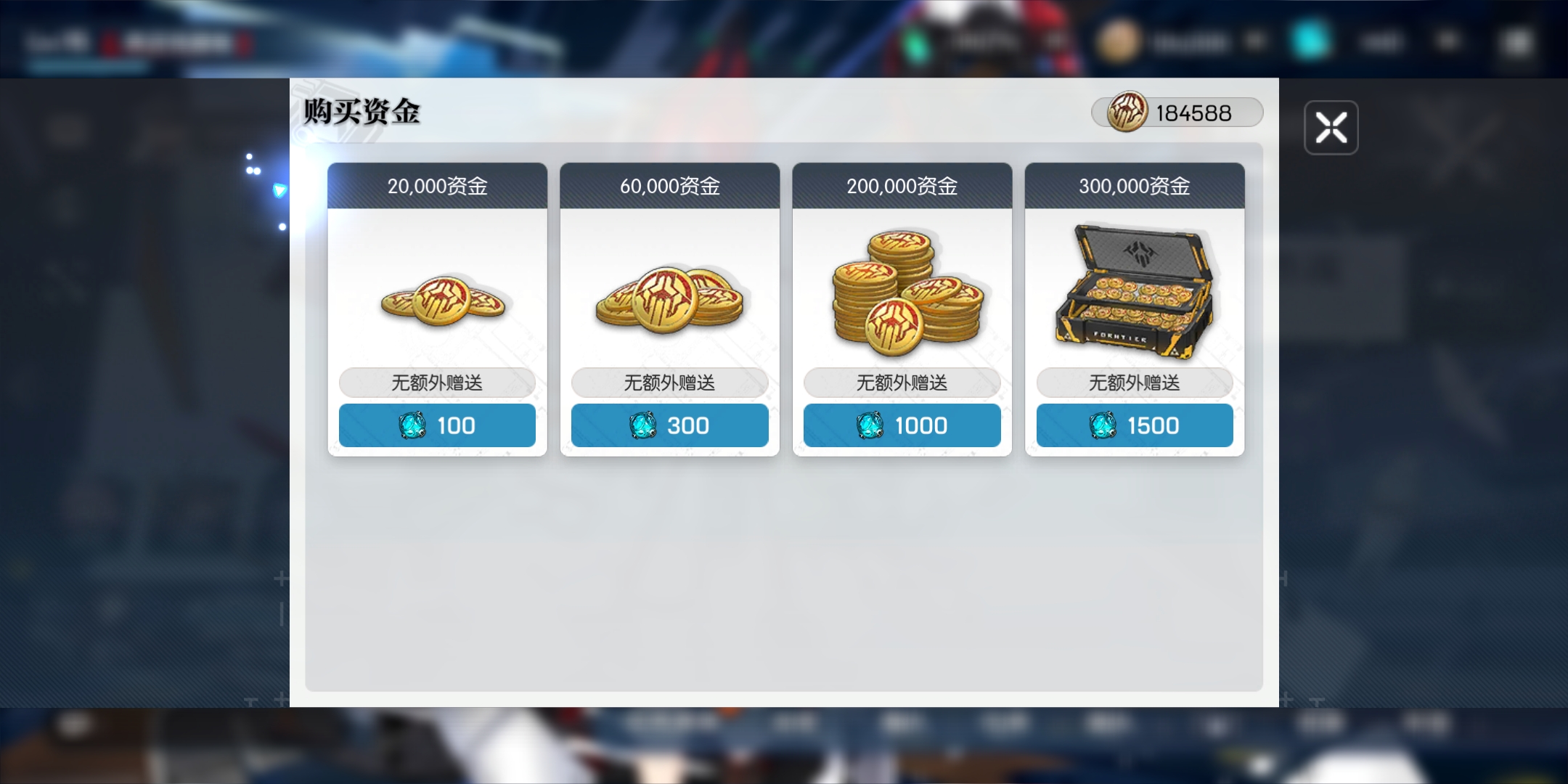Click the 184588 funds balance display
Screen dimensions: 1568x784
pos(1177,113)
